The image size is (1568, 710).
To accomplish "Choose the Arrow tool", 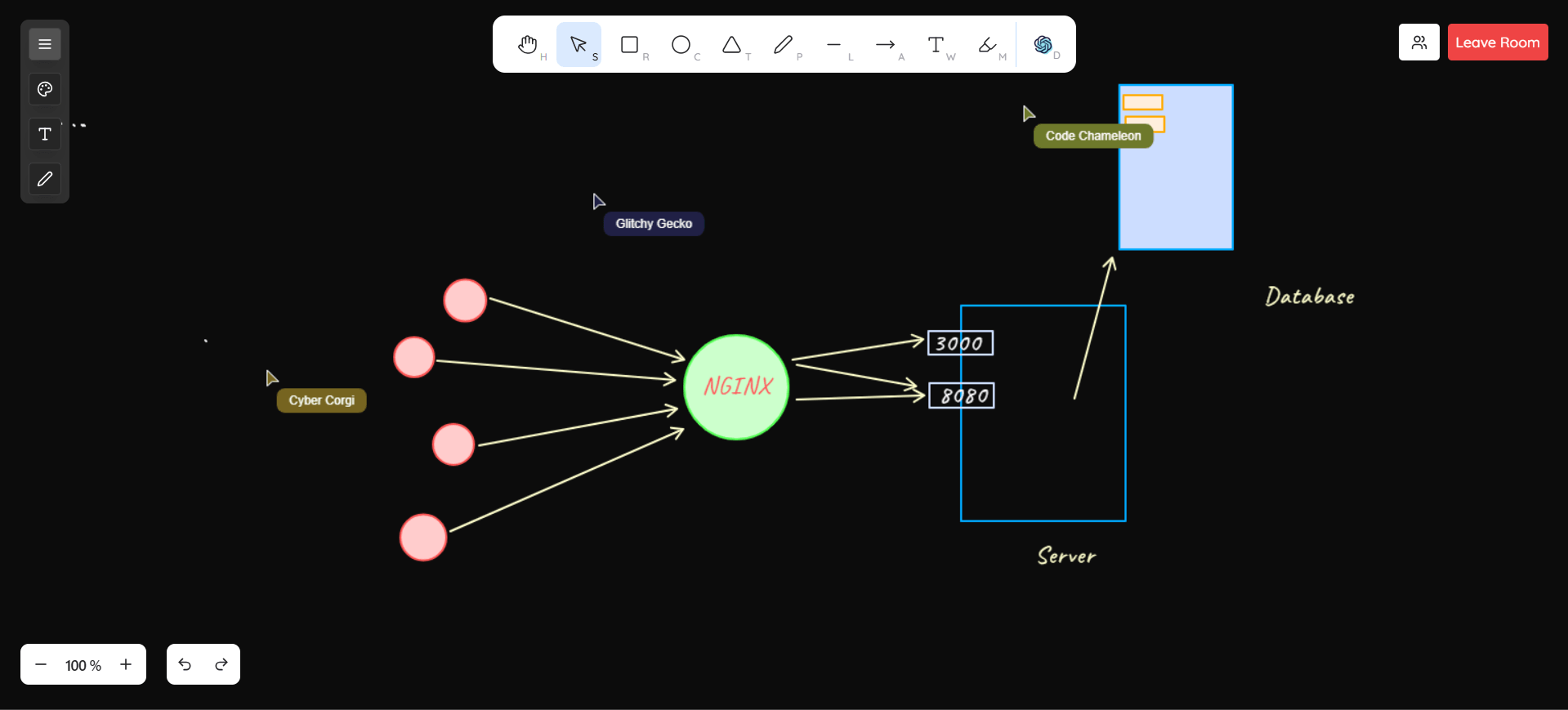I will tap(886, 44).
